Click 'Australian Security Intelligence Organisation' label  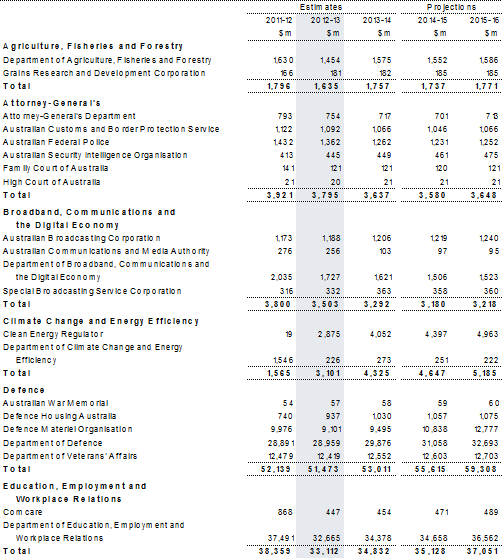click(95, 155)
